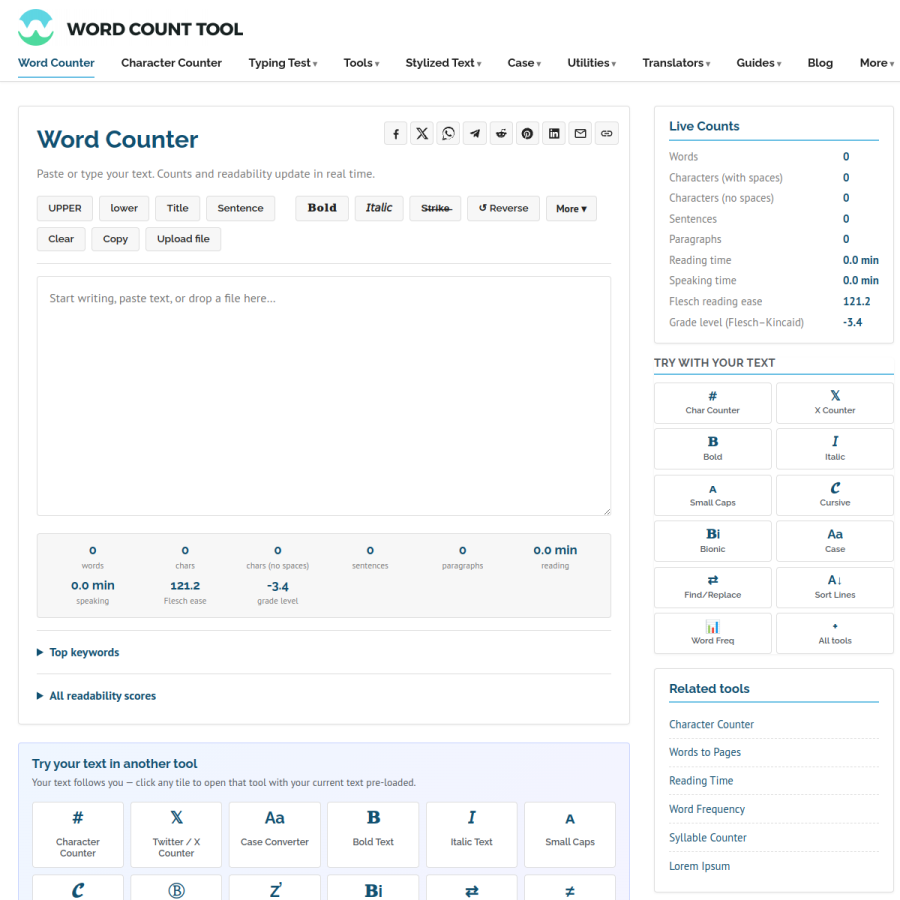900x900 pixels.
Task: Open Small Caps tile in sidebar
Action: point(712,495)
